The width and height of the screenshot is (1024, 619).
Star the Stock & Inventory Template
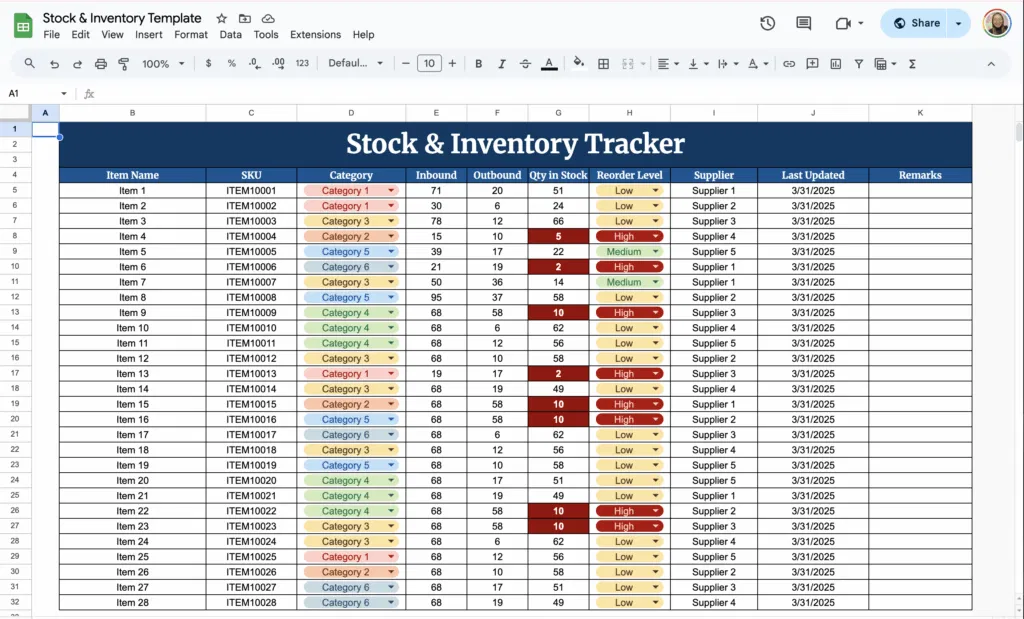222,17
